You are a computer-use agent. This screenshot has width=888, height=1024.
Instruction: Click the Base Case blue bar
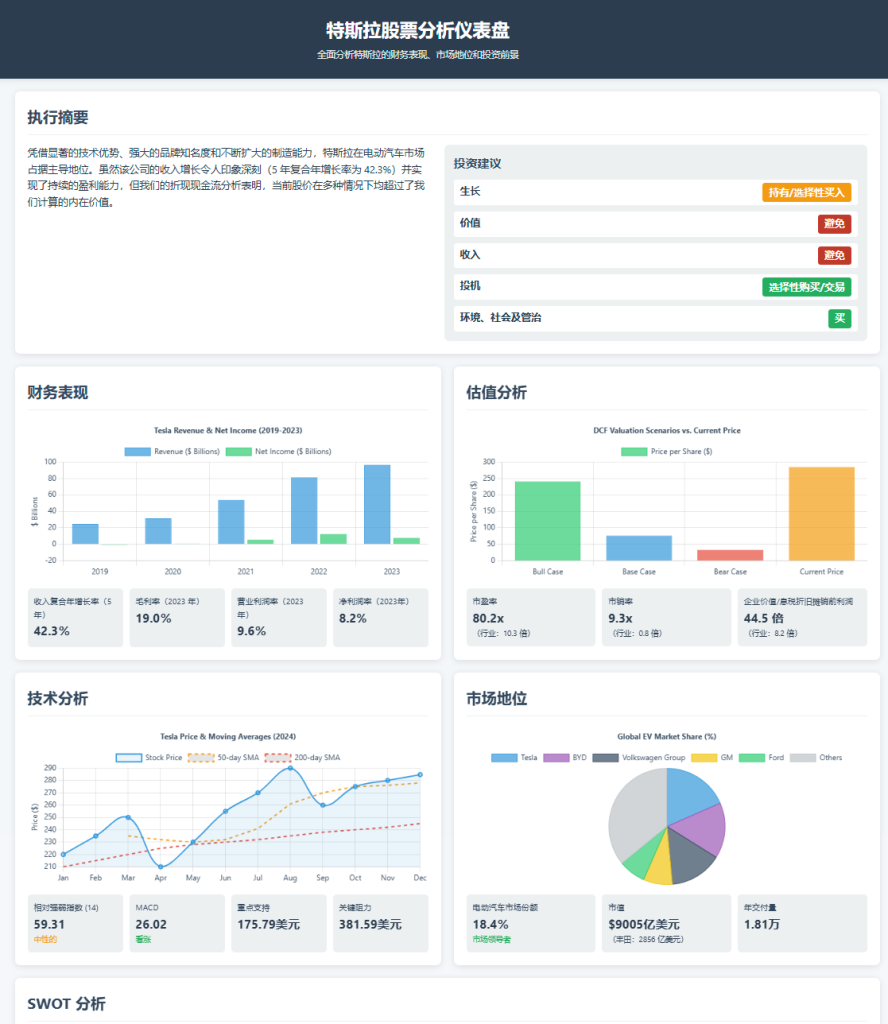639,548
